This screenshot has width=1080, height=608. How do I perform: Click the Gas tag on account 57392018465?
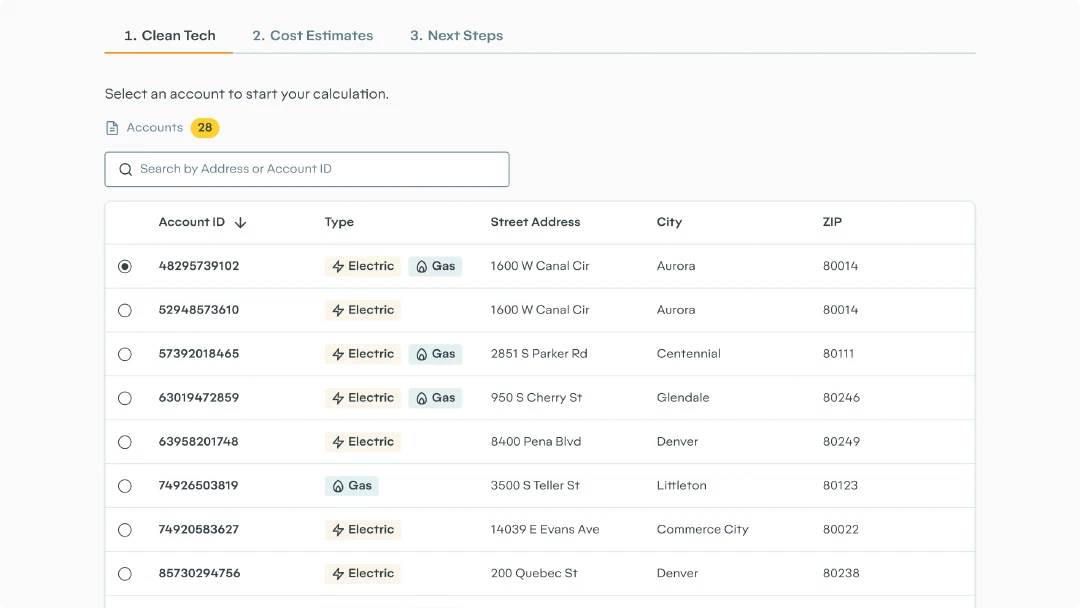click(435, 354)
